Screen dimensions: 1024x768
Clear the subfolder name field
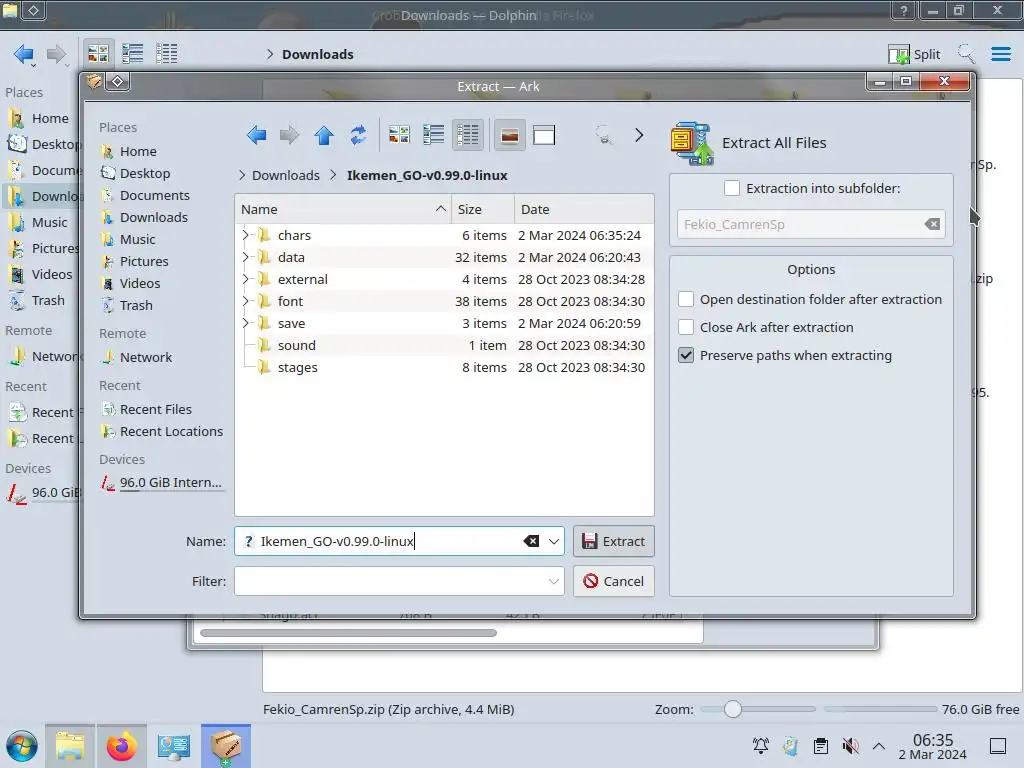(x=932, y=224)
